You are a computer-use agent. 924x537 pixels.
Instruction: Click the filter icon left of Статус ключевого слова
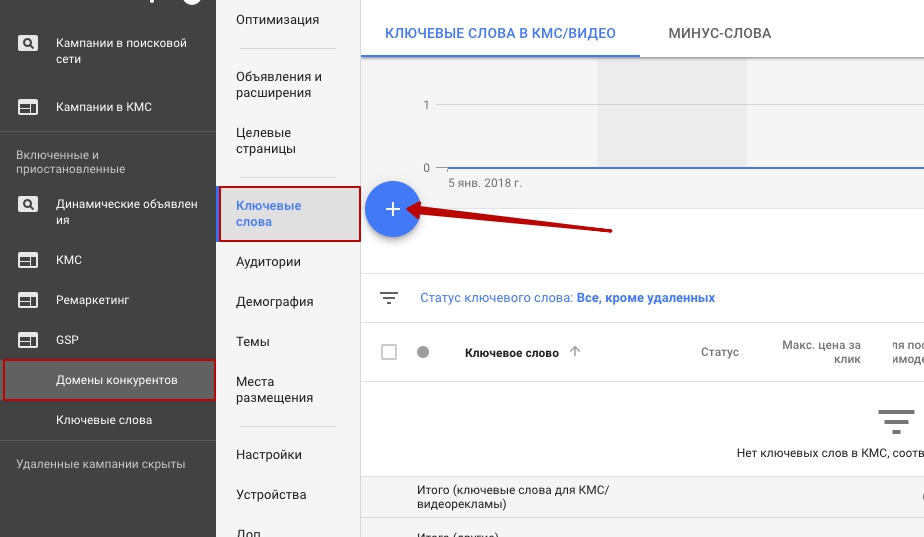coord(389,298)
